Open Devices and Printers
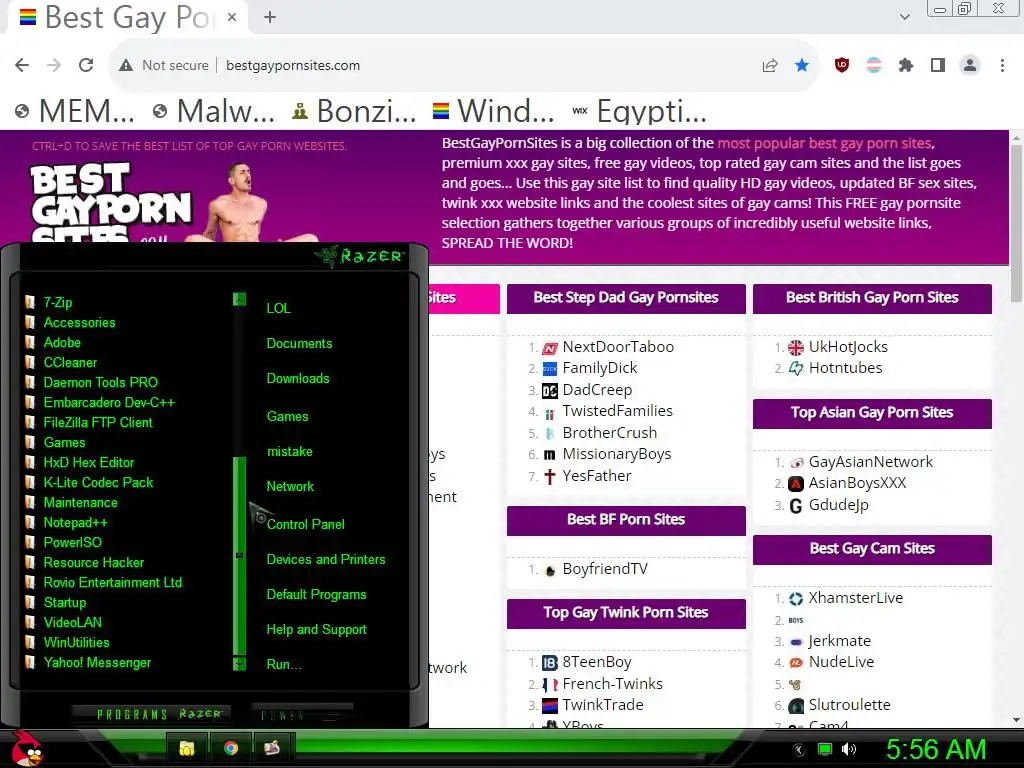 click(326, 560)
